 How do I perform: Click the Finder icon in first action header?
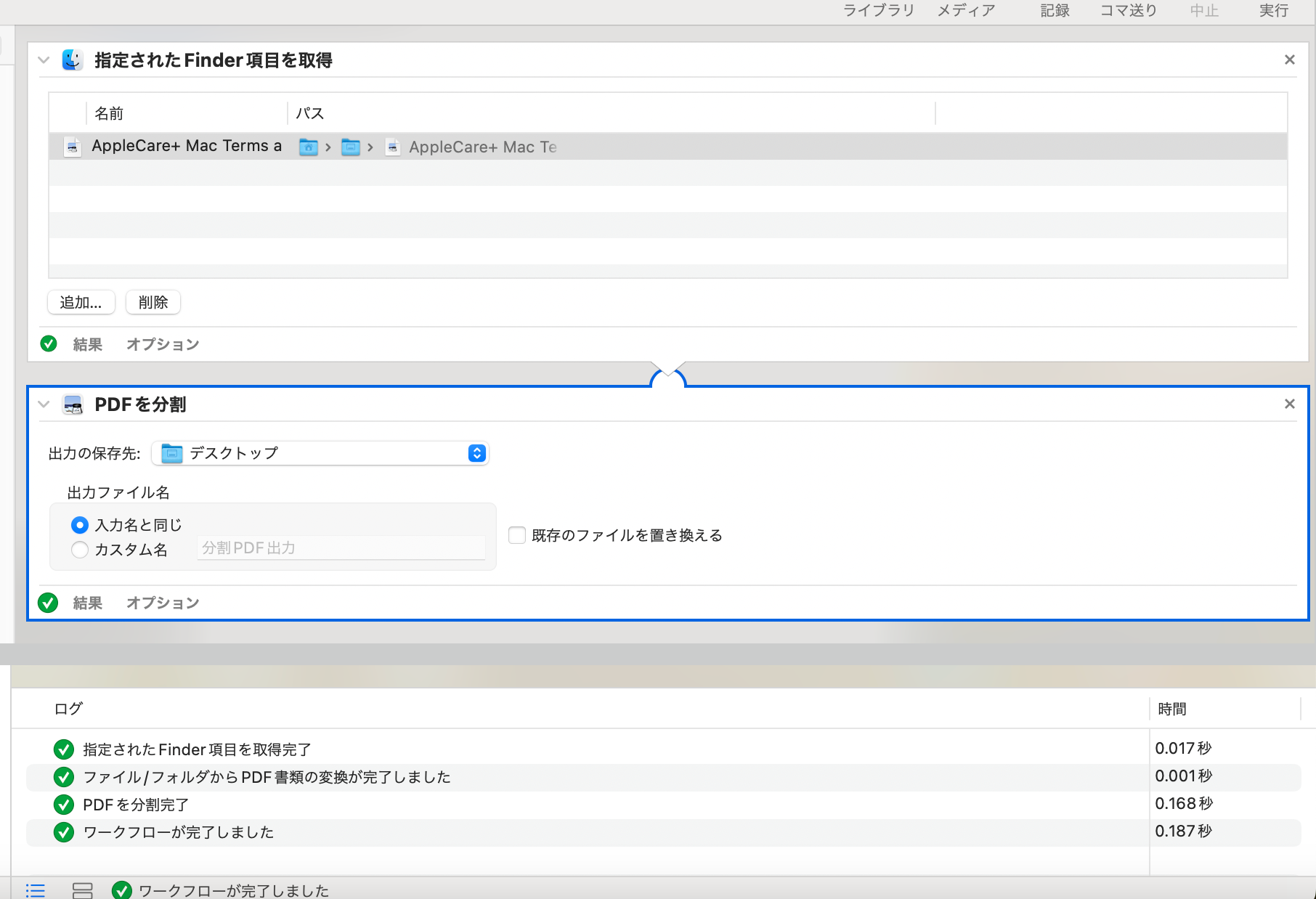[x=72, y=60]
